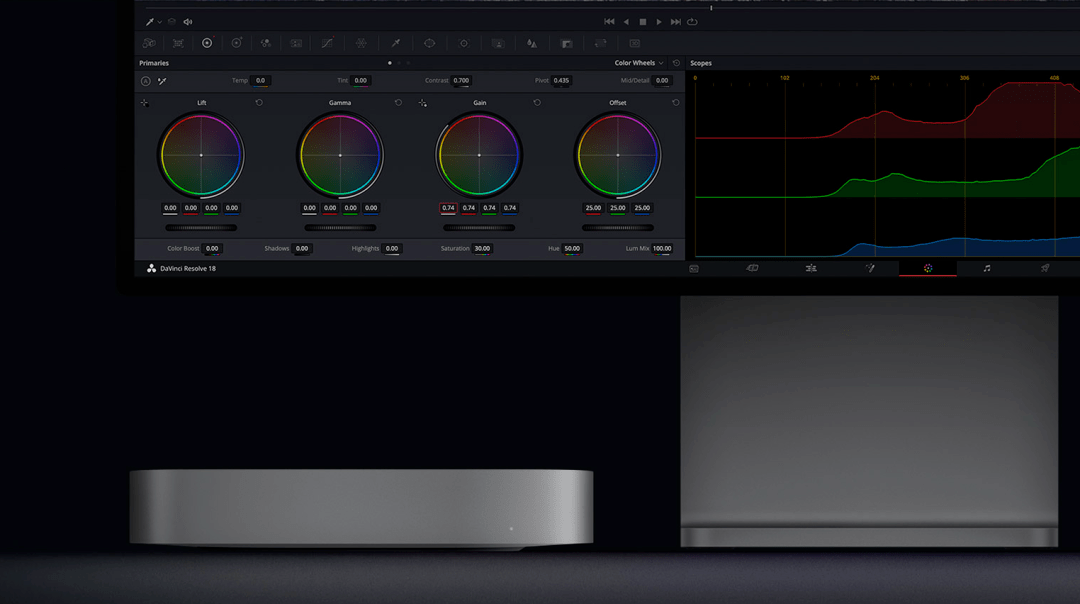
Task: Click the Lift color wheel
Action: (x=201, y=155)
